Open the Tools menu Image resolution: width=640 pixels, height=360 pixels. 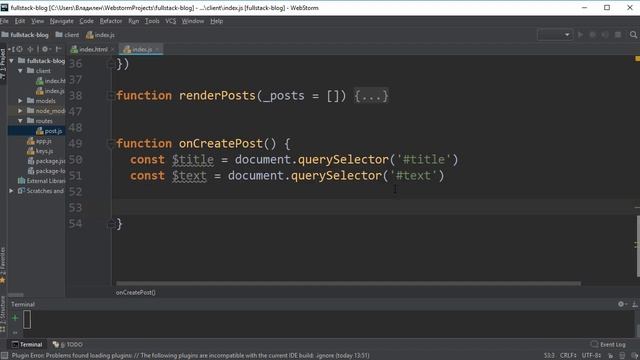[152, 21]
